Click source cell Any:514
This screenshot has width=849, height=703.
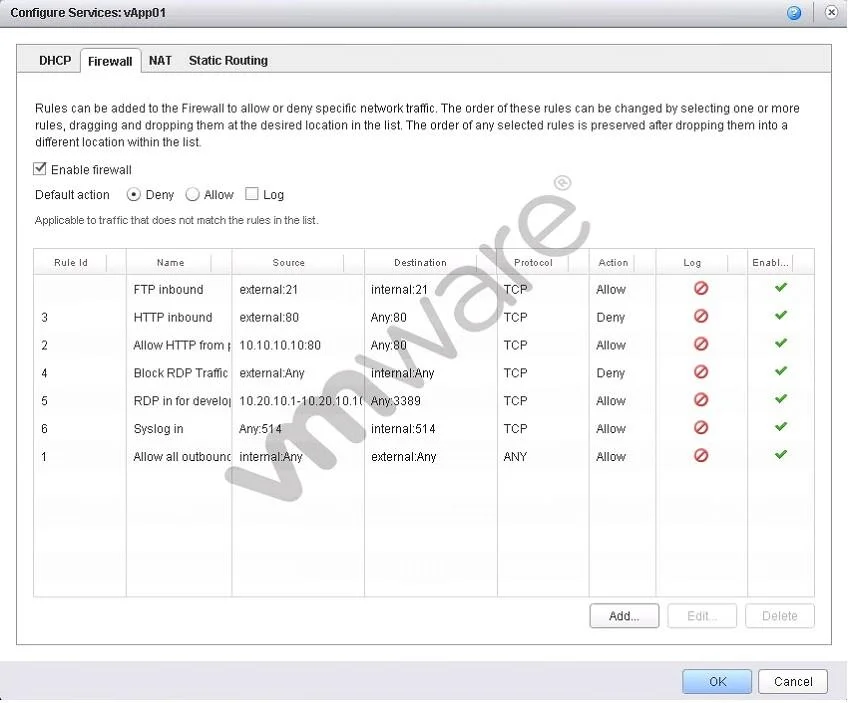pos(260,429)
